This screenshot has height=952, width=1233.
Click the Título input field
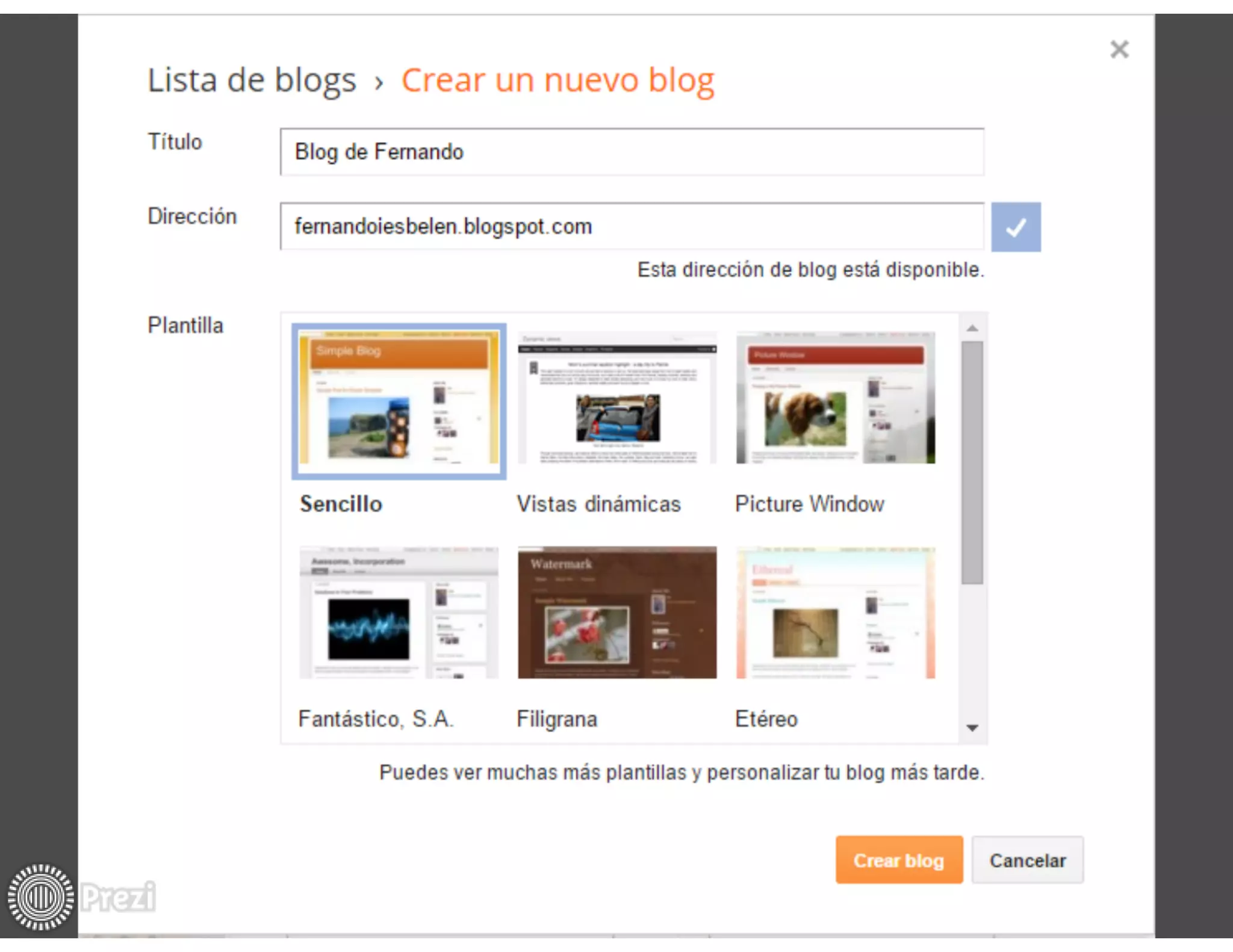(x=632, y=152)
